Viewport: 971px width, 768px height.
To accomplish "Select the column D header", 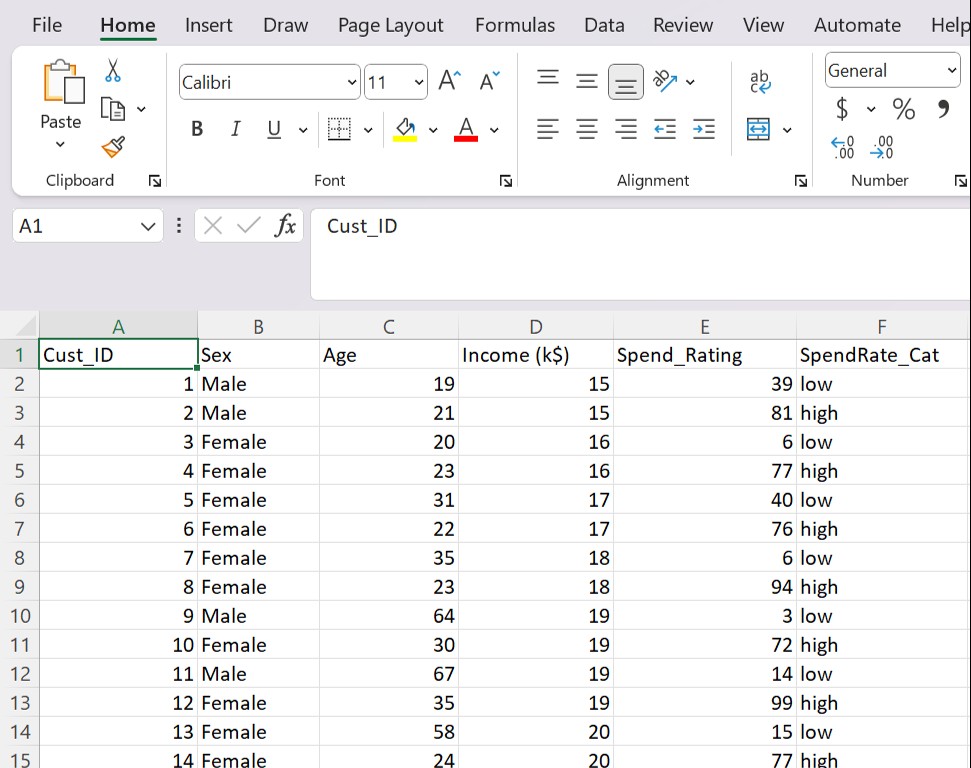I will 536,327.
